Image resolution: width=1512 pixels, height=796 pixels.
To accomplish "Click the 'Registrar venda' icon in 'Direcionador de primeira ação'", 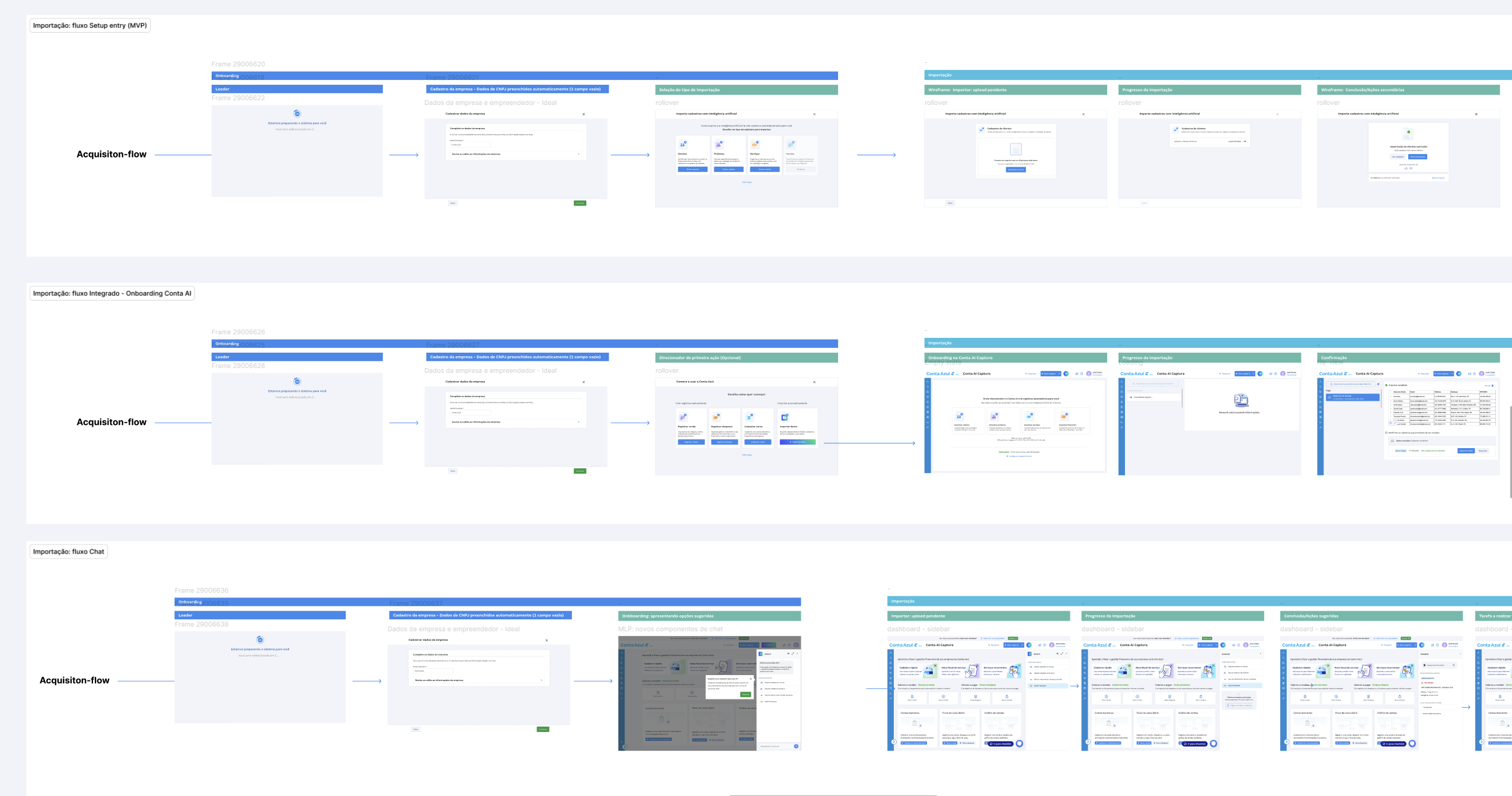I will coord(682,417).
